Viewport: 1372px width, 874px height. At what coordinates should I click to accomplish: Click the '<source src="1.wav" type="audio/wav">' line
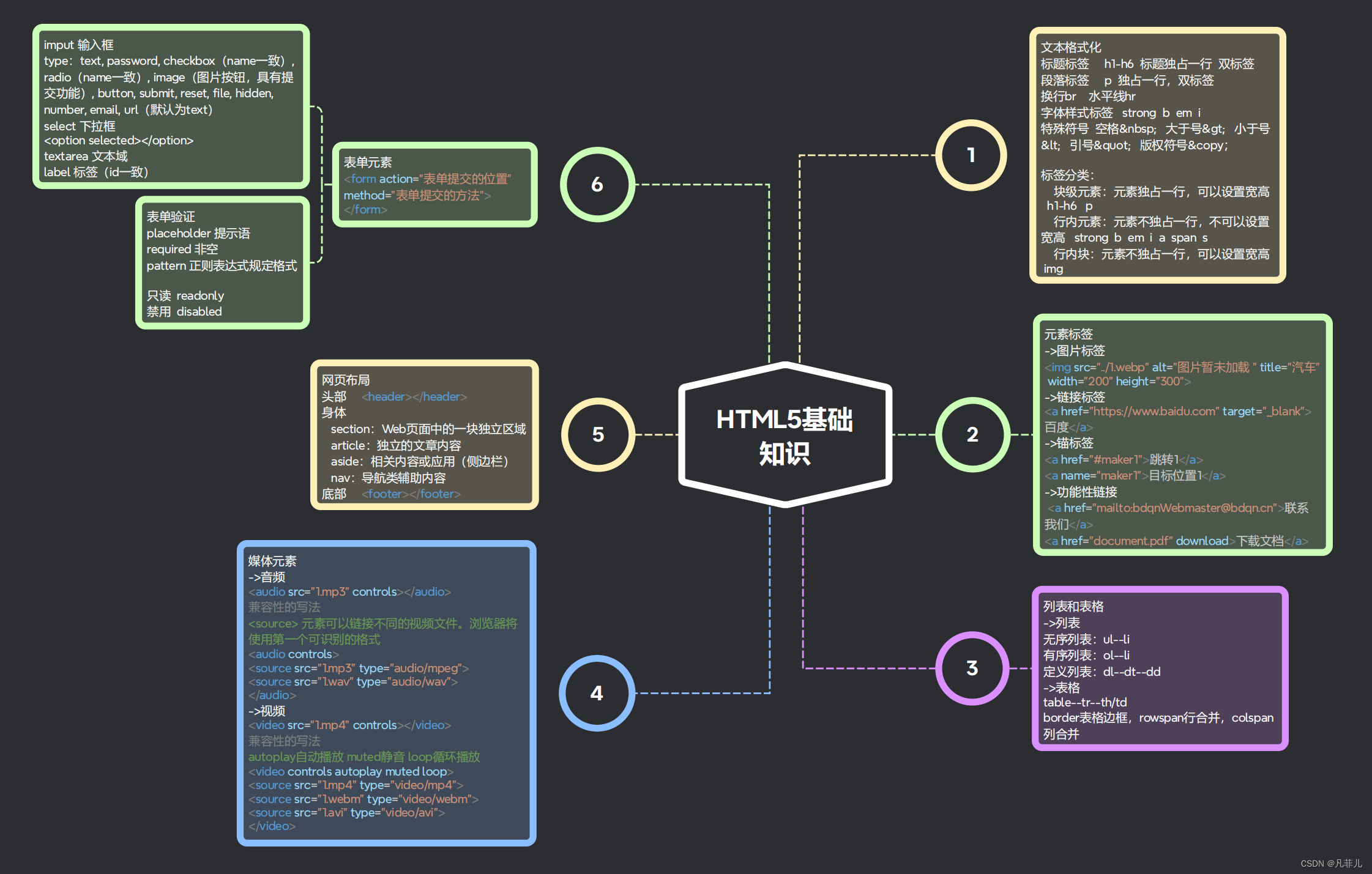pyautogui.click(x=353, y=682)
